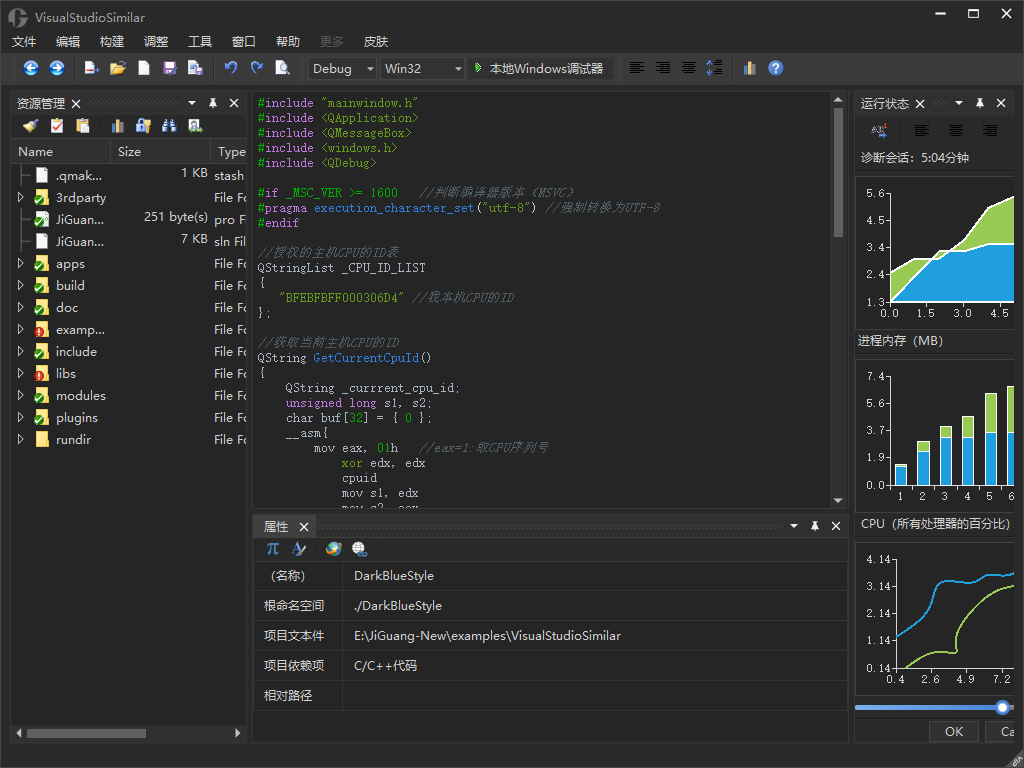Open the 工具 menu

coord(200,42)
